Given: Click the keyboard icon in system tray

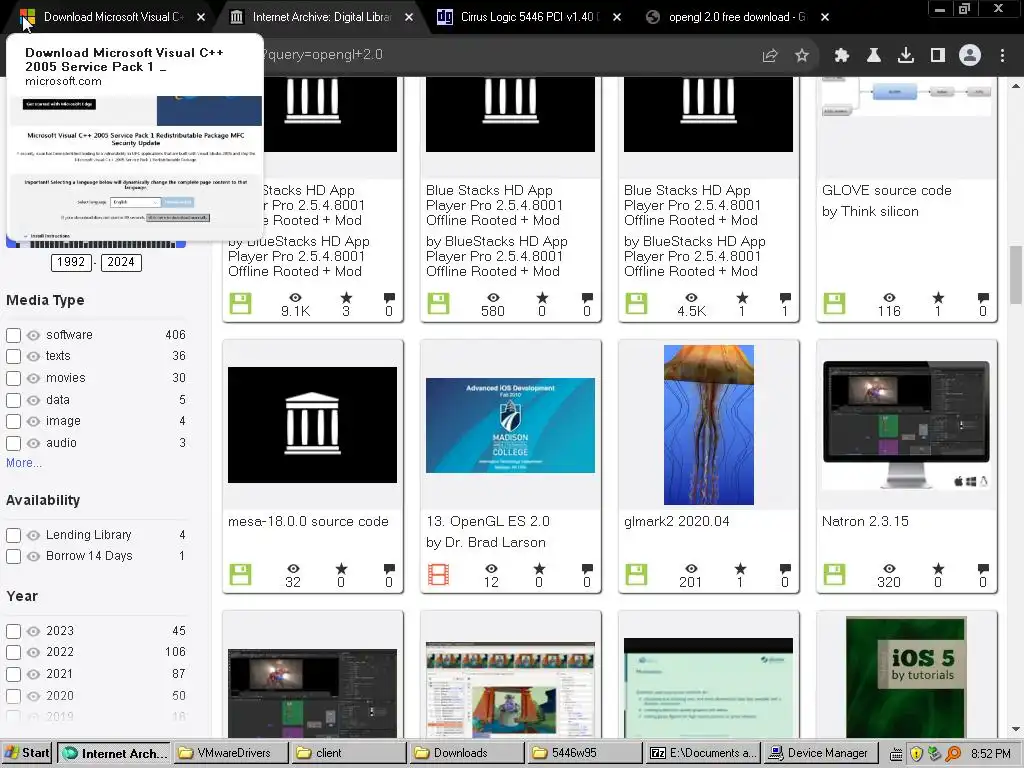Looking at the screenshot, I should (x=897, y=754).
